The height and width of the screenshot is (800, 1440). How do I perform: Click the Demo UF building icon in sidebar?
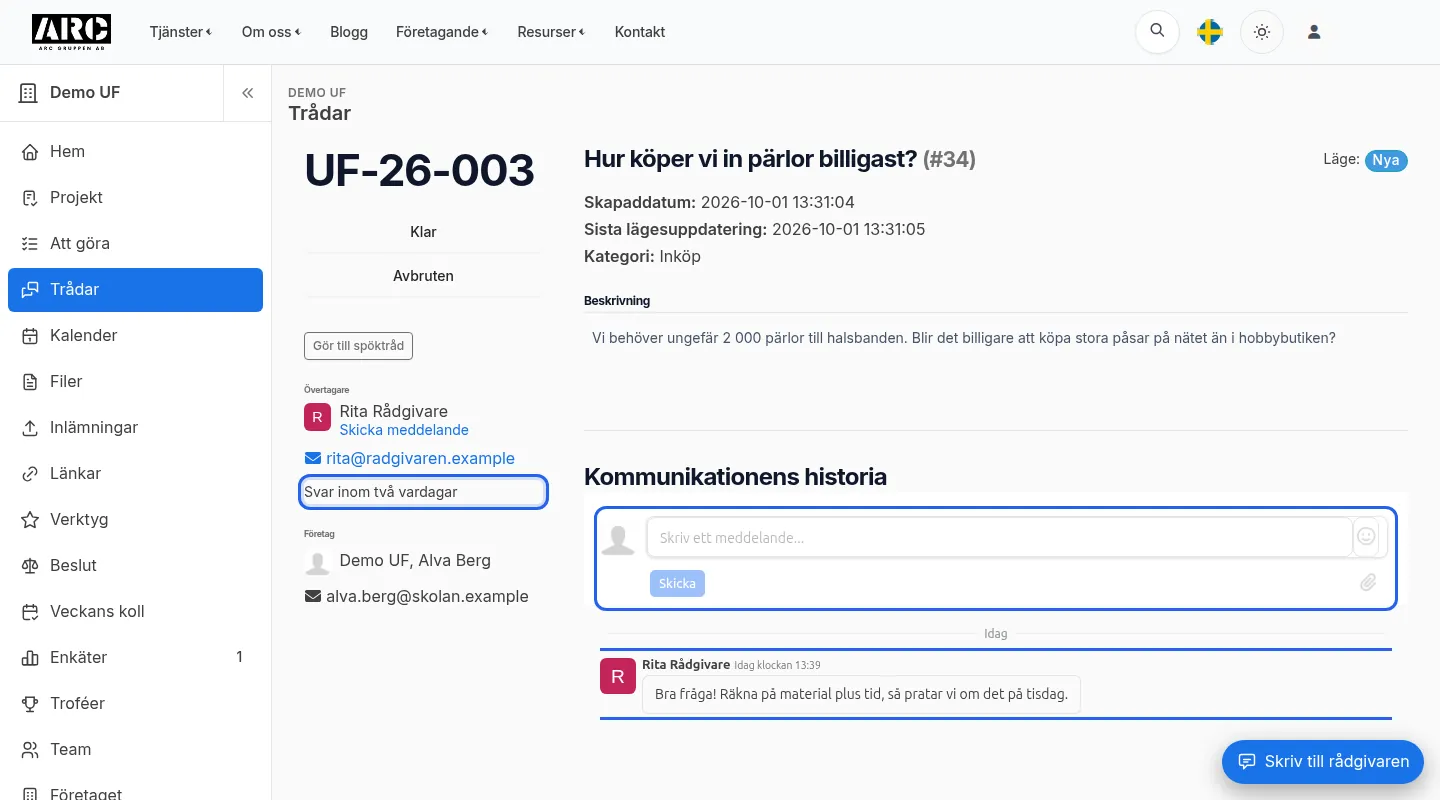tap(27, 93)
